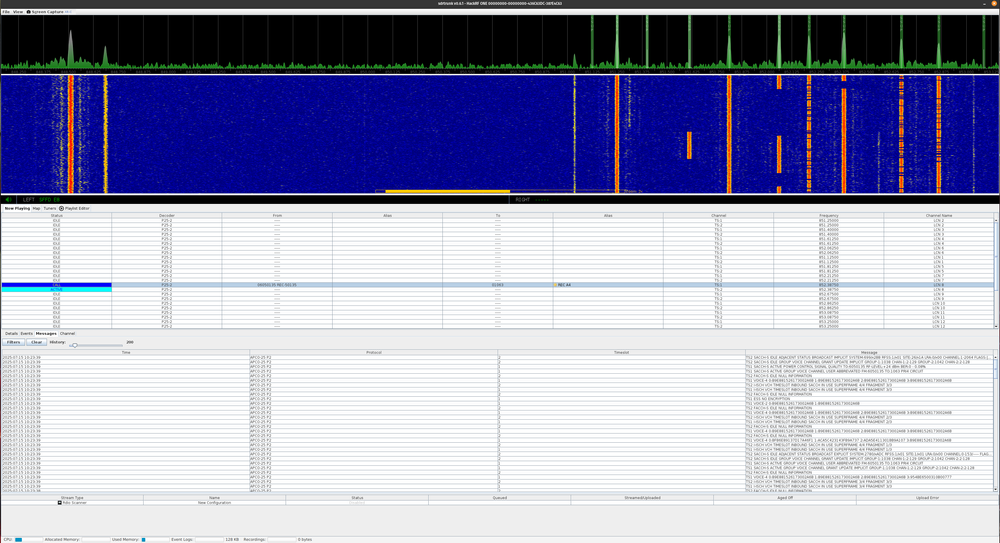Click the Message column header
The width and height of the screenshot is (1000, 543).
tap(869, 352)
